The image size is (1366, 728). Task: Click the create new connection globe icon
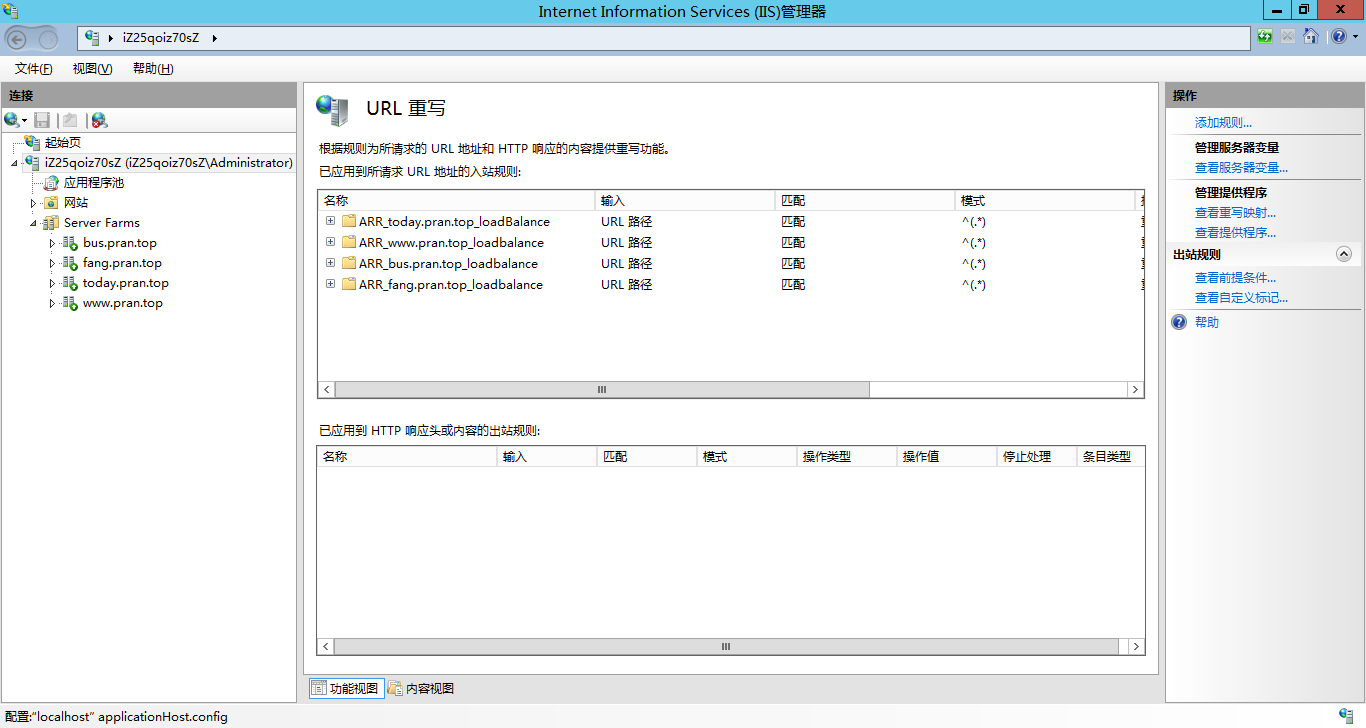pyautogui.click(x=12, y=120)
